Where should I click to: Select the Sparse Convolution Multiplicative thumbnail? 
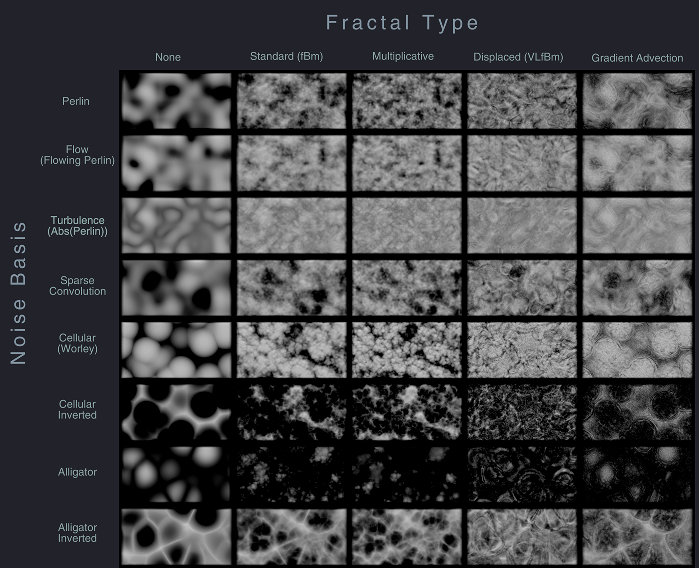(407, 288)
